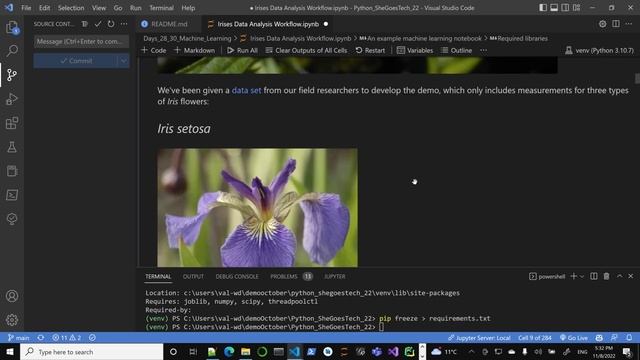Open the Selection menu
This screenshot has width=640, height=360.
71,8
